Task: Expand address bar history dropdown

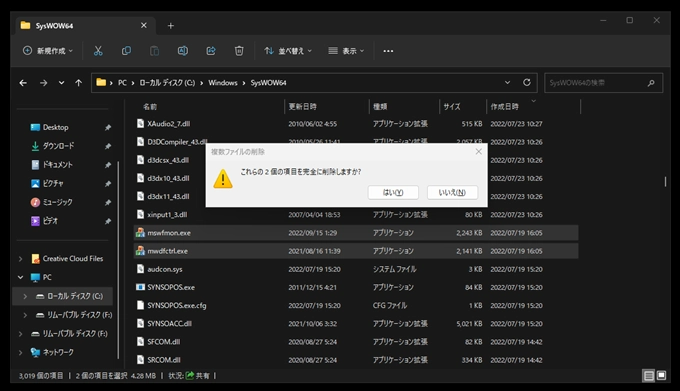Action: pos(507,82)
